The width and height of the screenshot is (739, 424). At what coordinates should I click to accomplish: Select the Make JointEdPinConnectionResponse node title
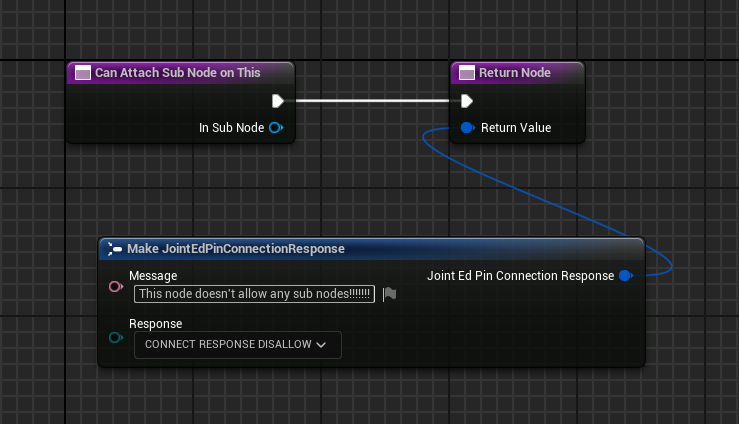tap(236, 249)
